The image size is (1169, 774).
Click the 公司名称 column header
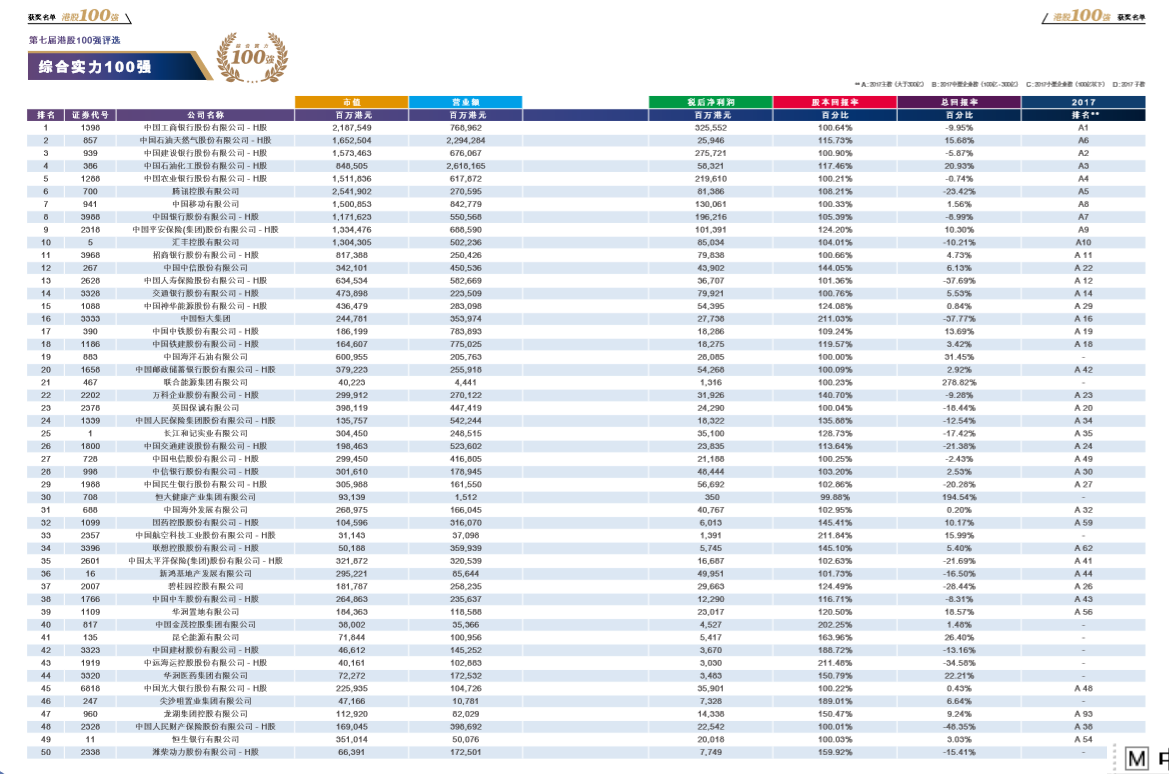[x=207, y=115]
